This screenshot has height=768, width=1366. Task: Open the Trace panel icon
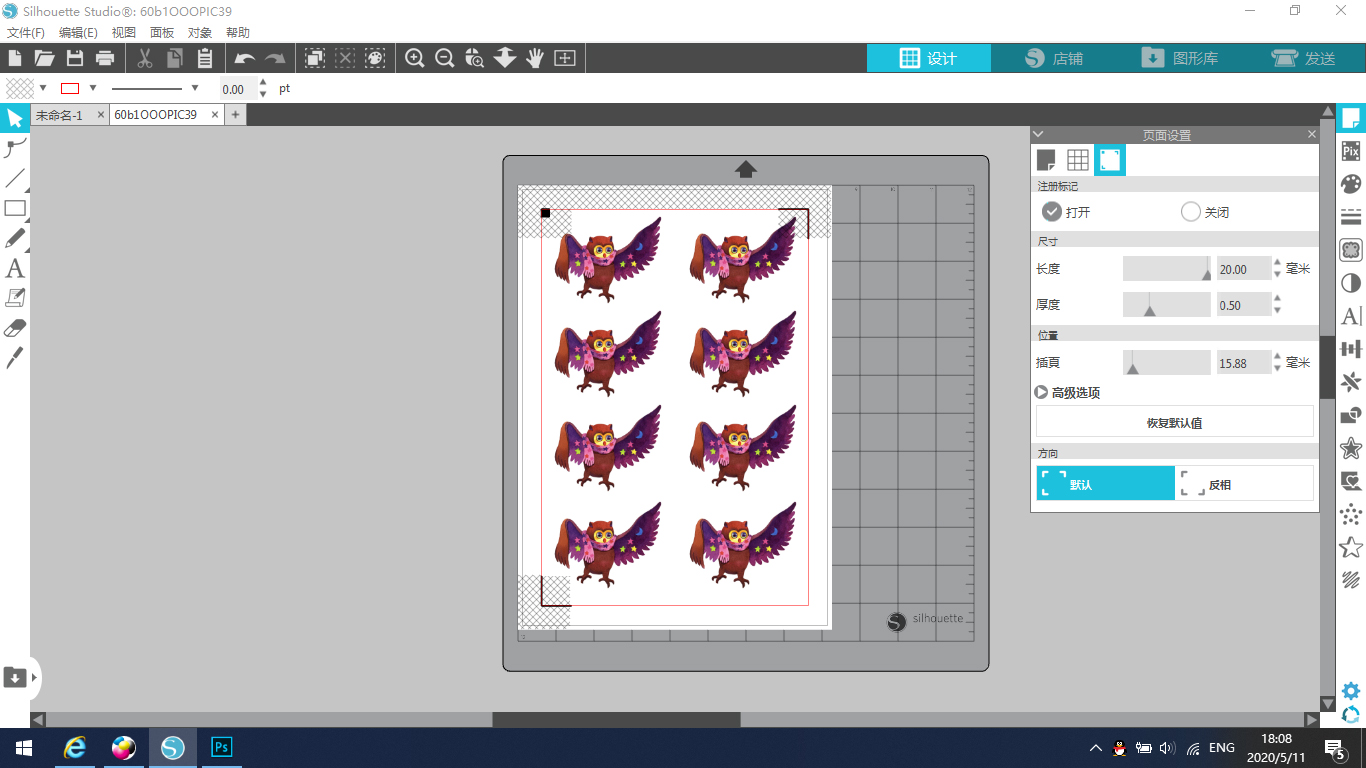pyautogui.click(x=1351, y=249)
